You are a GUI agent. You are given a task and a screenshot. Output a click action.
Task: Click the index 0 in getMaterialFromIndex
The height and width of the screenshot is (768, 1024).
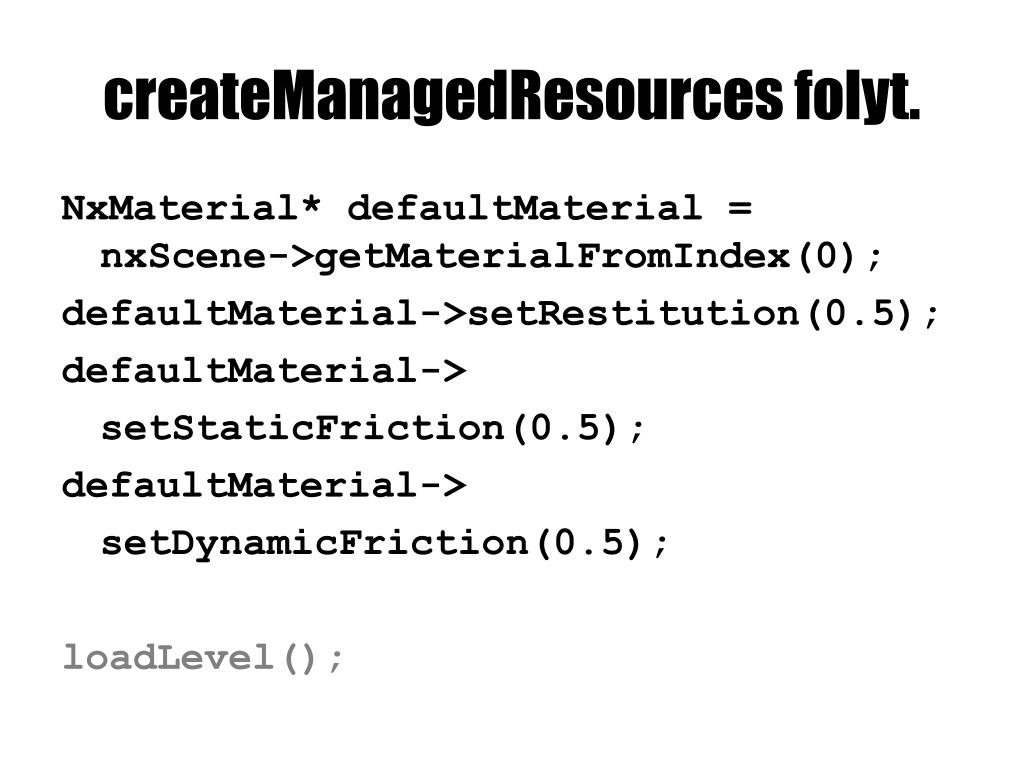click(x=826, y=255)
